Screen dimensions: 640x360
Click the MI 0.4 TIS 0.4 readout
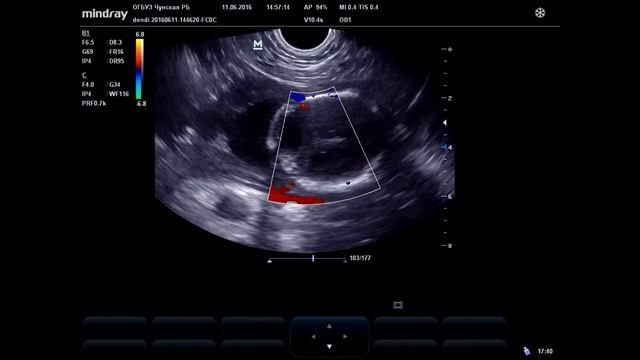pos(358,7)
